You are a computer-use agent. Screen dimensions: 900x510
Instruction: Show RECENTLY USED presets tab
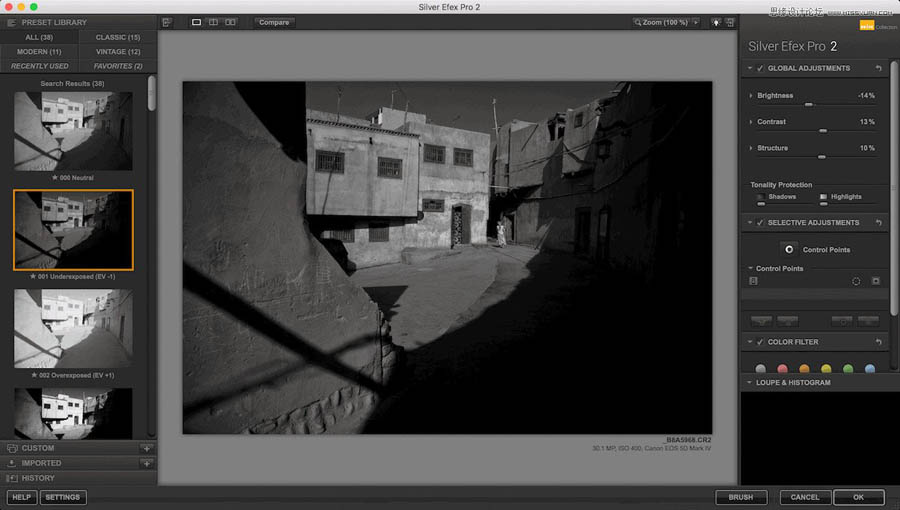pyautogui.click(x=39, y=66)
